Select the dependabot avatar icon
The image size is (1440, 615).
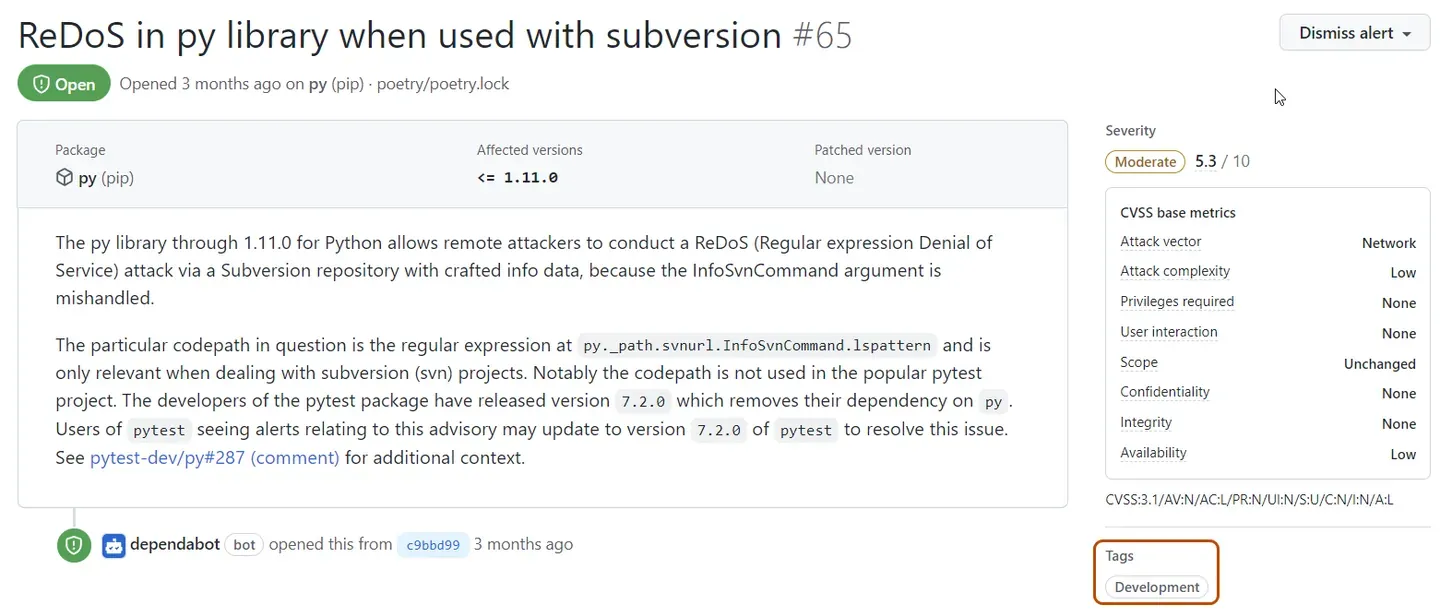click(113, 544)
